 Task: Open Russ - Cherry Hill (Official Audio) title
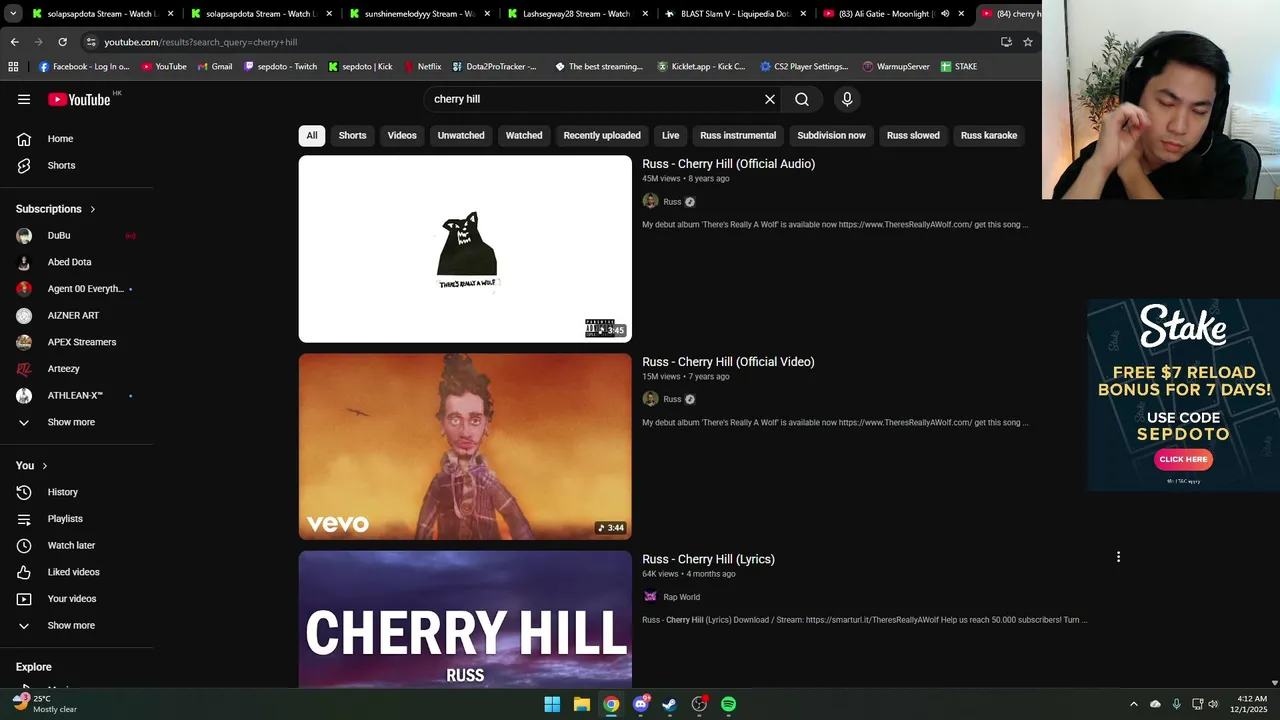(728, 164)
